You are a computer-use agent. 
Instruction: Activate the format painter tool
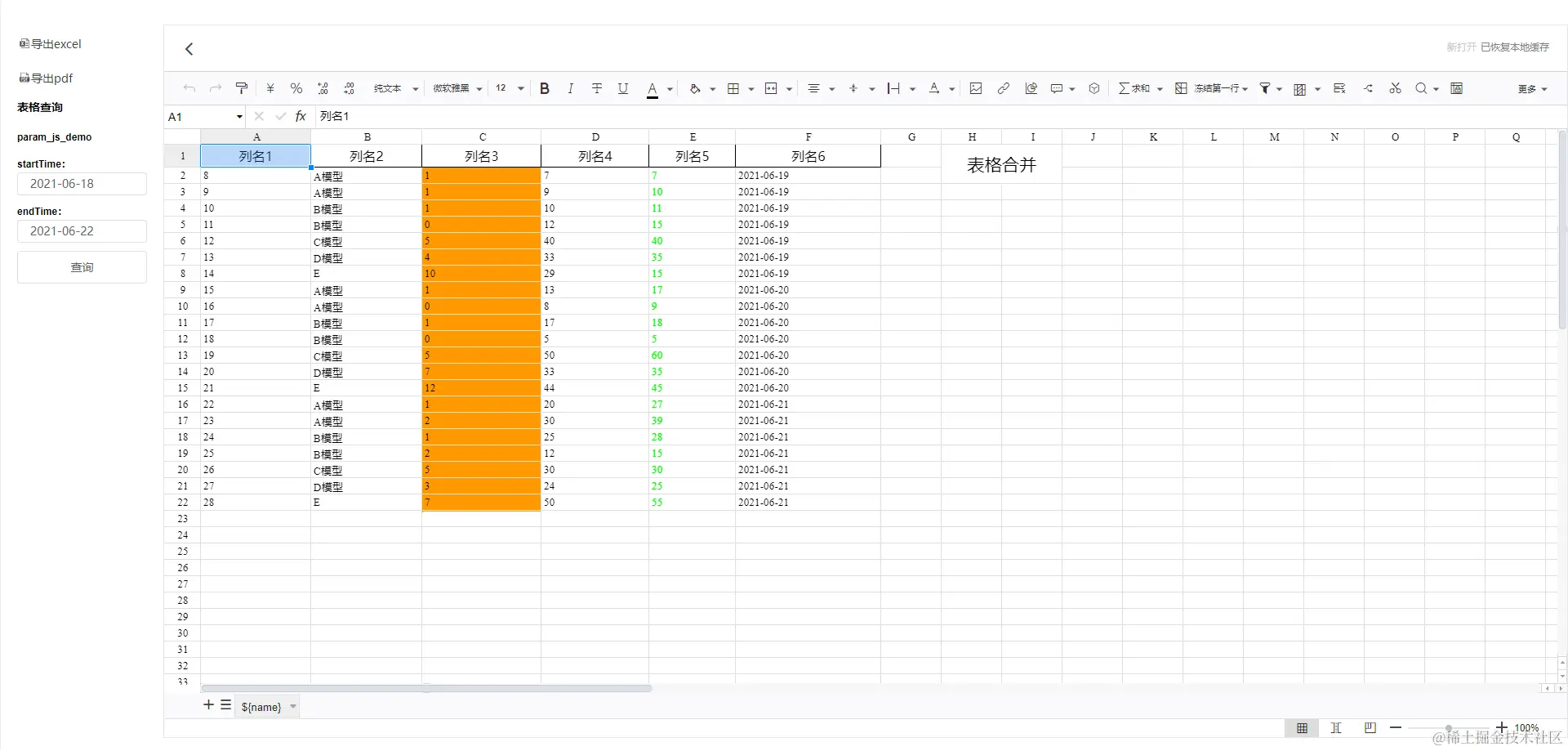pyautogui.click(x=242, y=88)
